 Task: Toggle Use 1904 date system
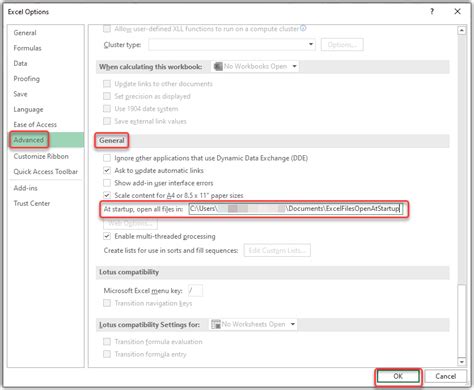(107, 109)
